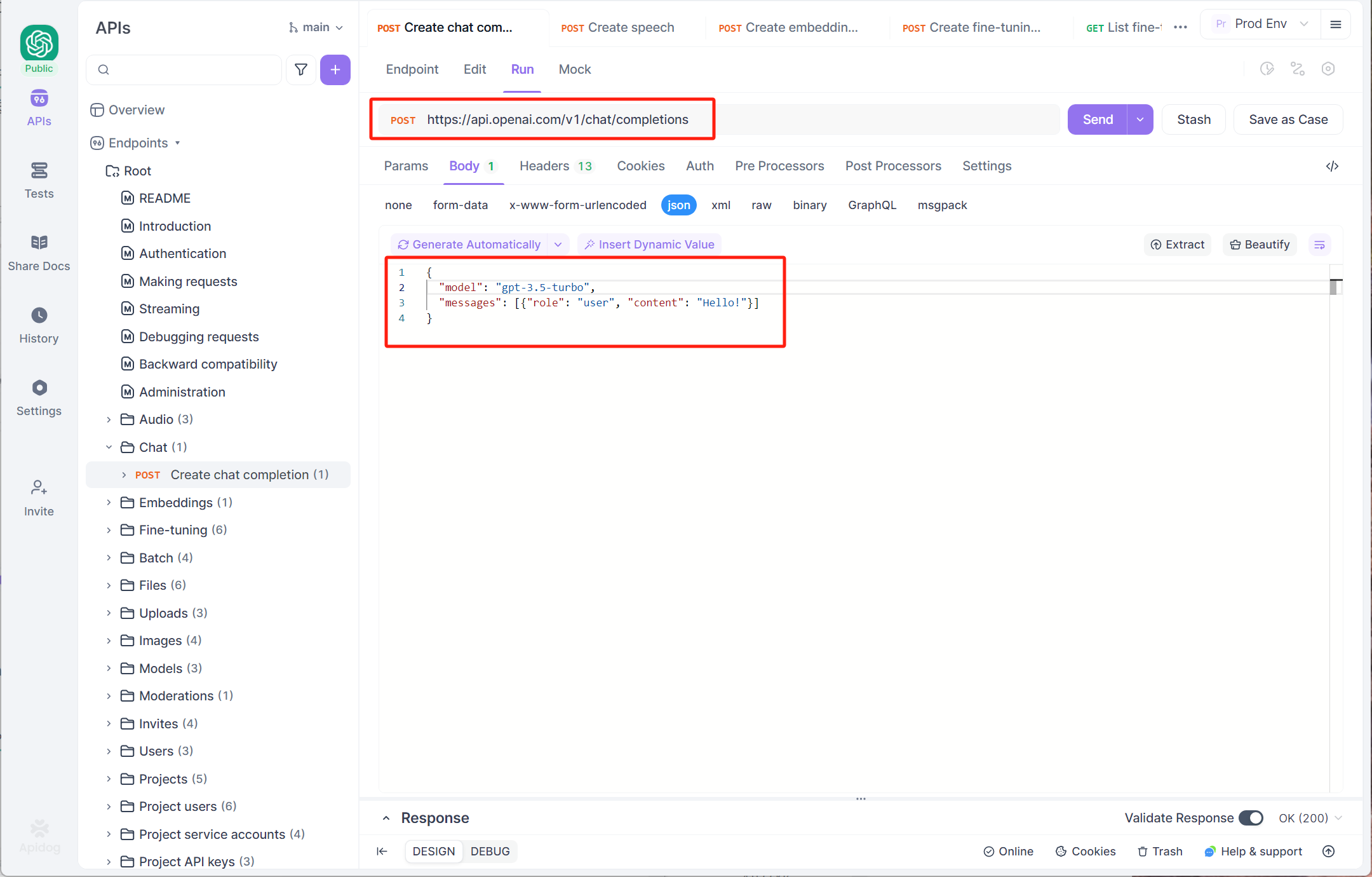This screenshot has width=1372, height=877.
Task: Open the Tests section in sidebar
Action: click(x=39, y=180)
